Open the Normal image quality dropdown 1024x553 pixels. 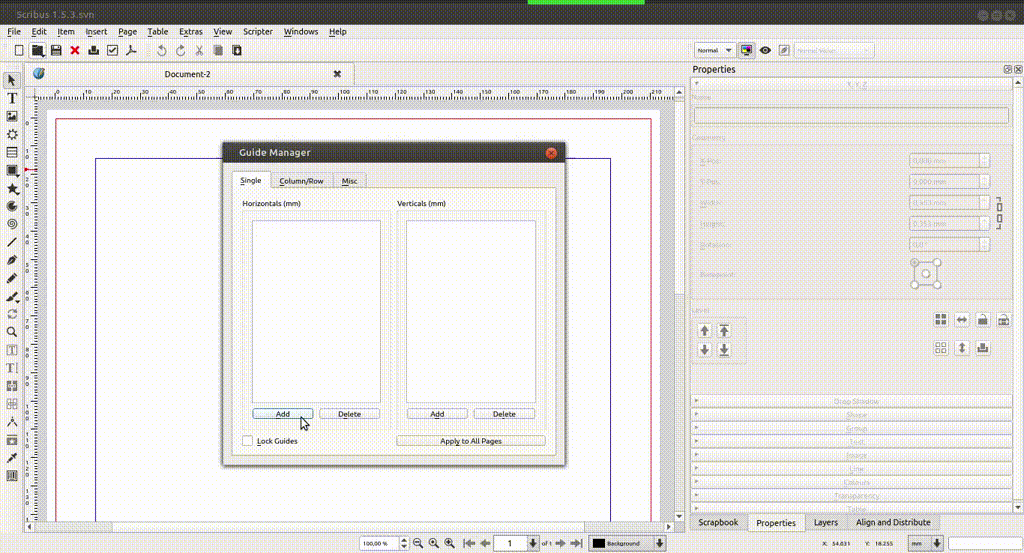pos(715,50)
